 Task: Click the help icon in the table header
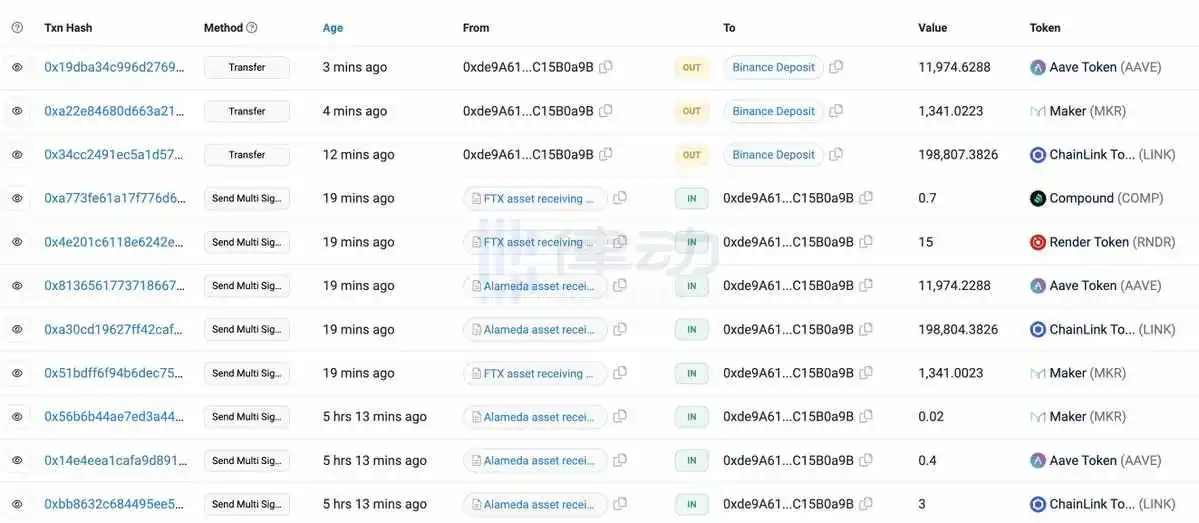click(17, 28)
